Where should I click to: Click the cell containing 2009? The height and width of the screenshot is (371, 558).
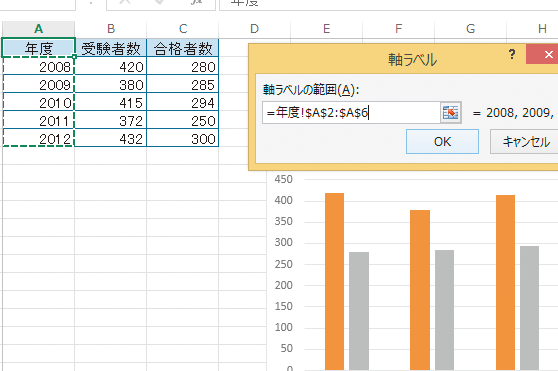click(x=38, y=84)
